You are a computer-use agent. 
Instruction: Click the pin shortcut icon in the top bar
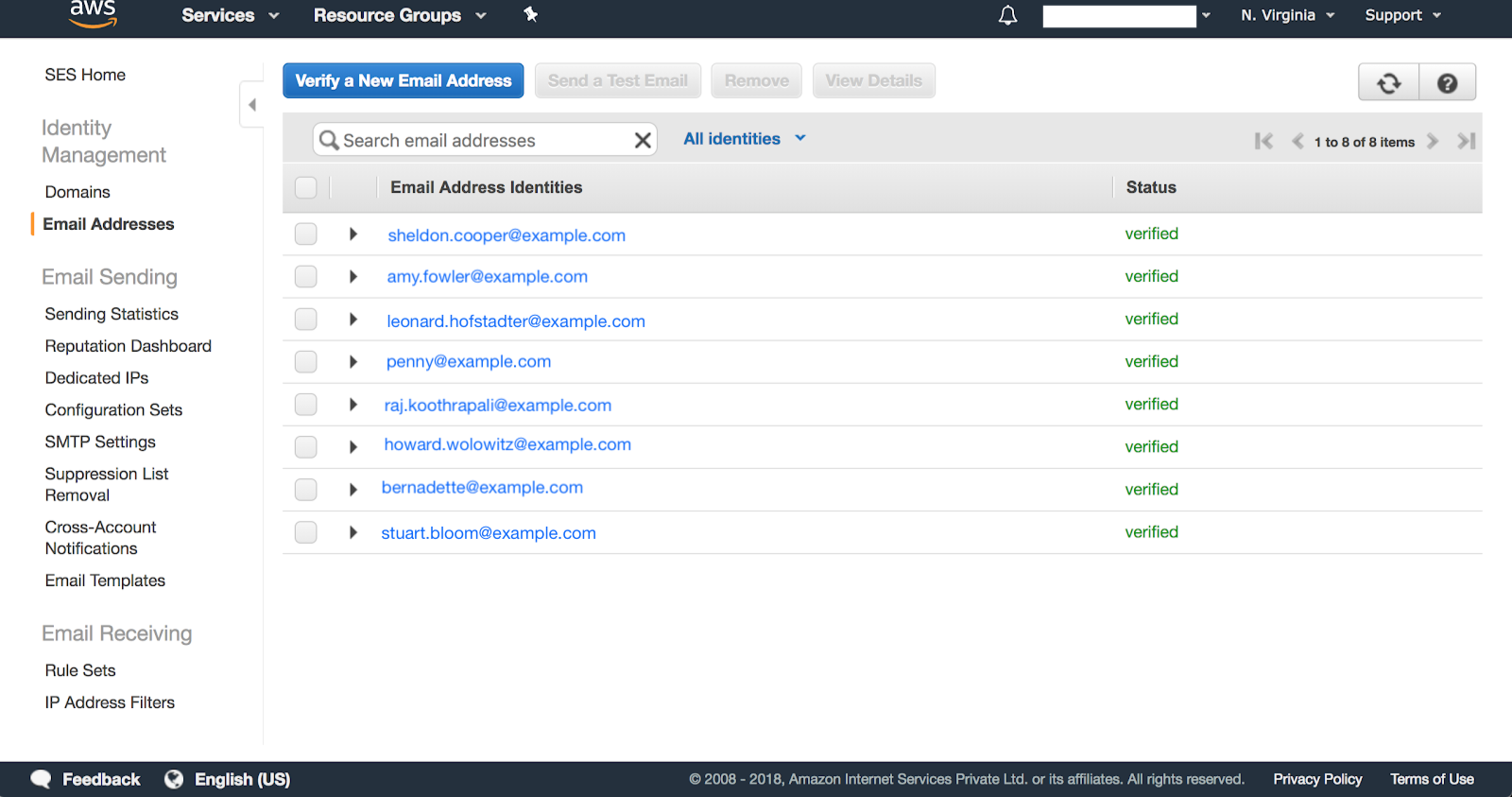coord(531,14)
